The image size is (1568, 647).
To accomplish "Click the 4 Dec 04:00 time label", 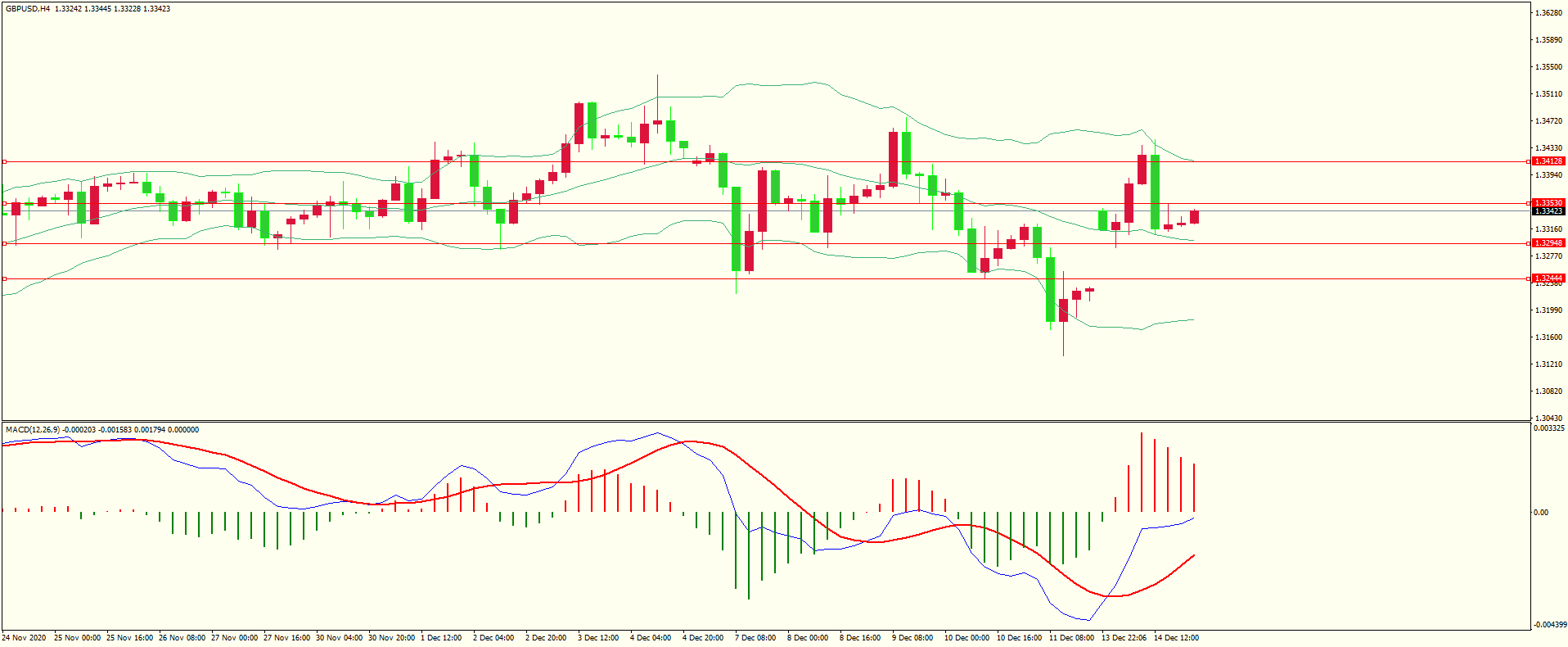I will (651, 638).
